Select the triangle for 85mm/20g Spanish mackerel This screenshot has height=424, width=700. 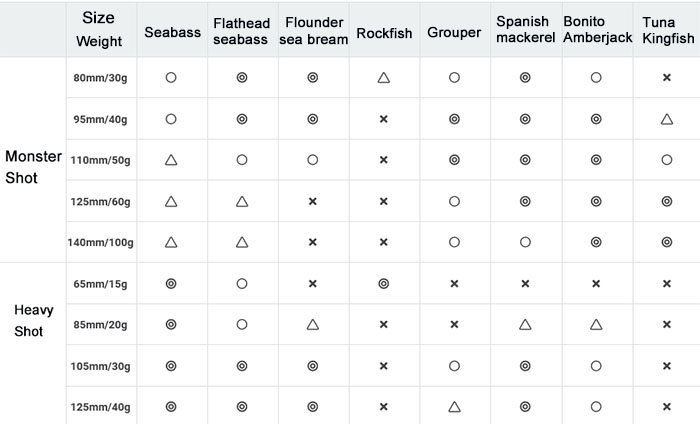coord(525,324)
